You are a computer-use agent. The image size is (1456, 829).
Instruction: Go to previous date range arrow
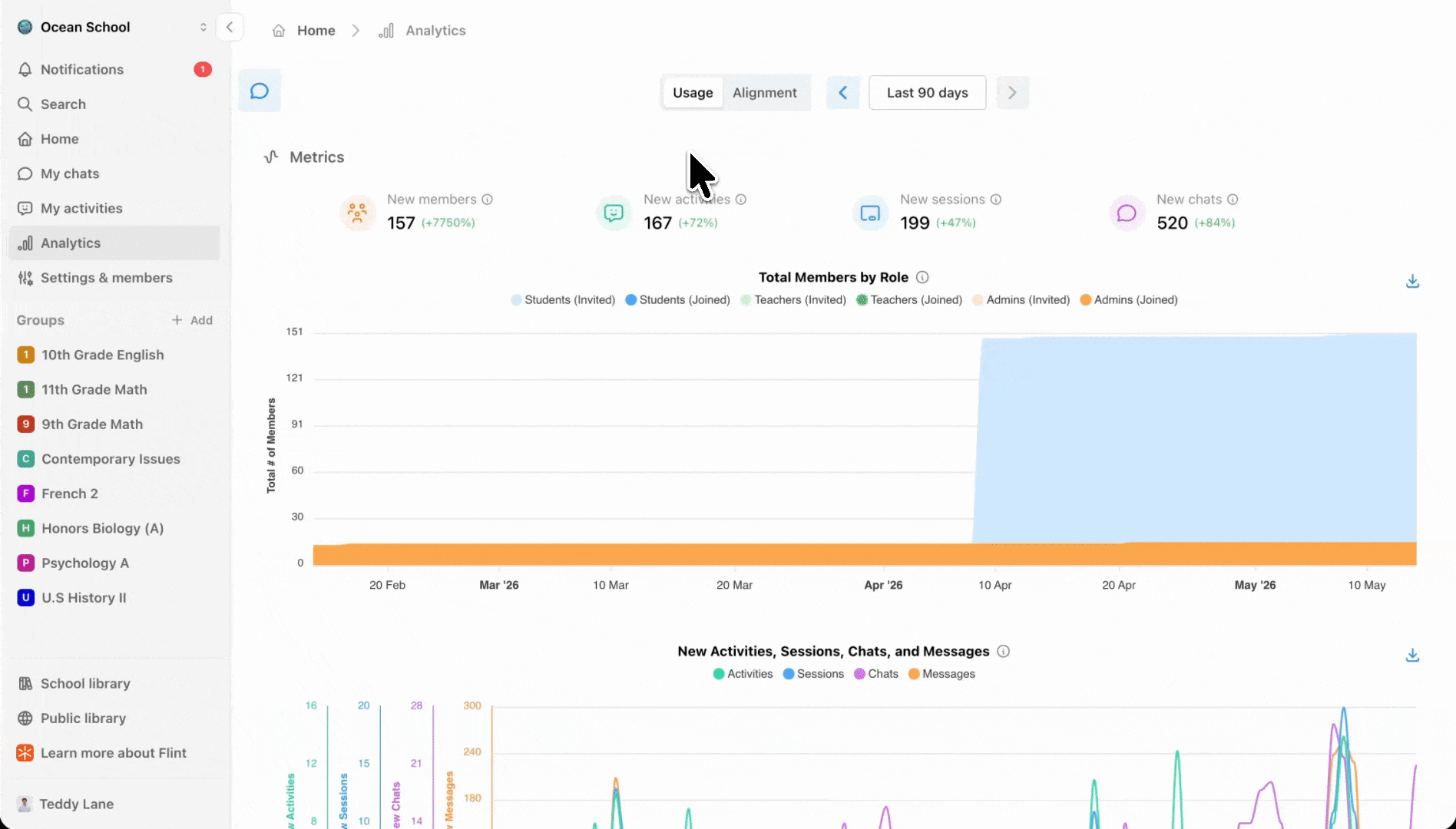click(843, 93)
